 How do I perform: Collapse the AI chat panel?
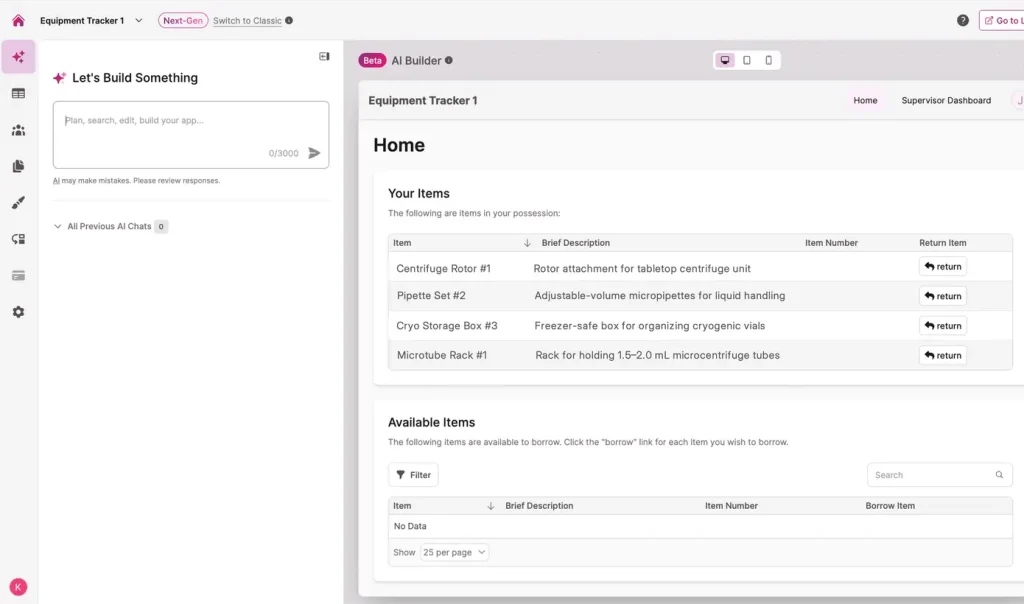pos(324,57)
